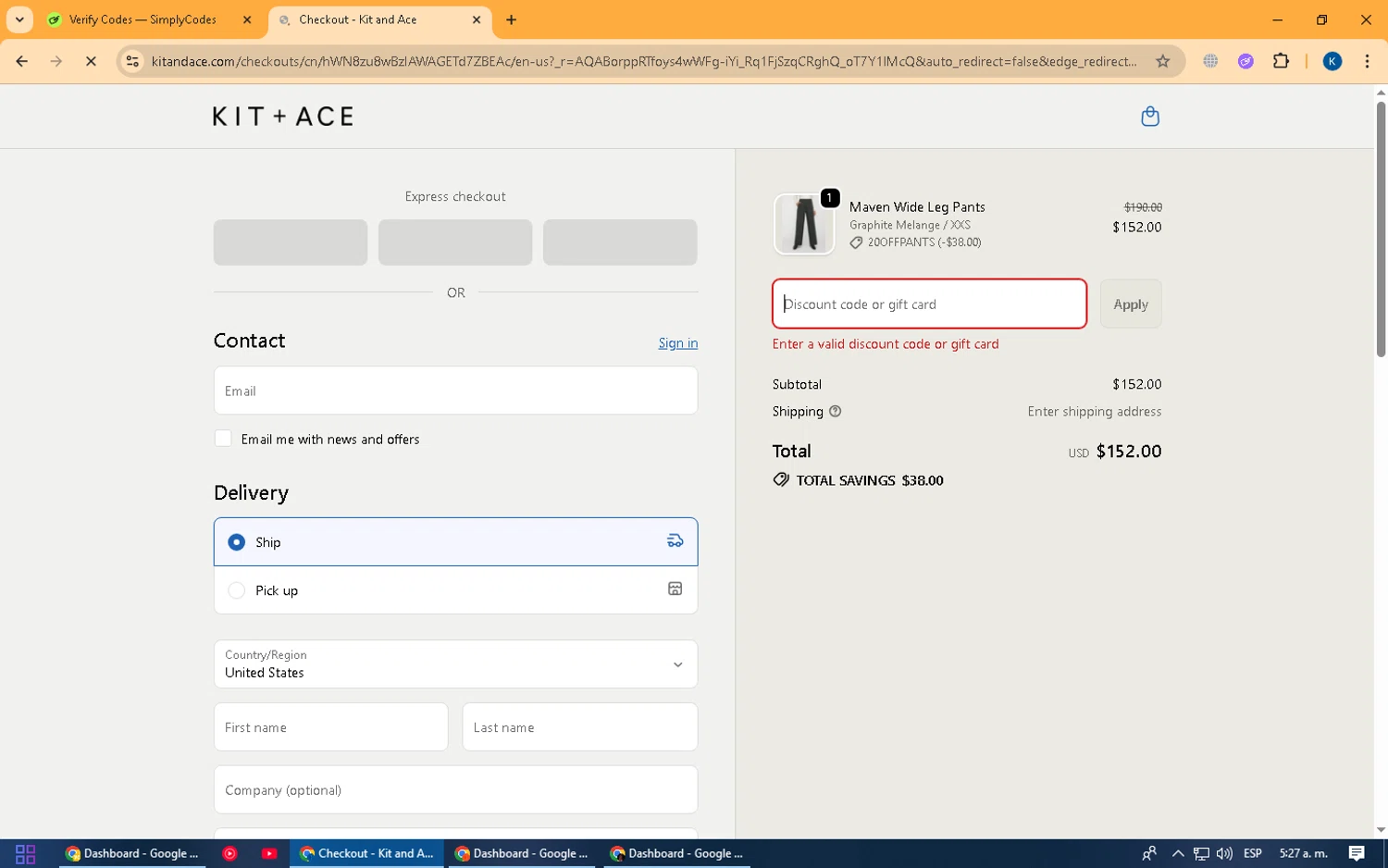Click shipping info question mark icon
1388x868 pixels.
835,412
